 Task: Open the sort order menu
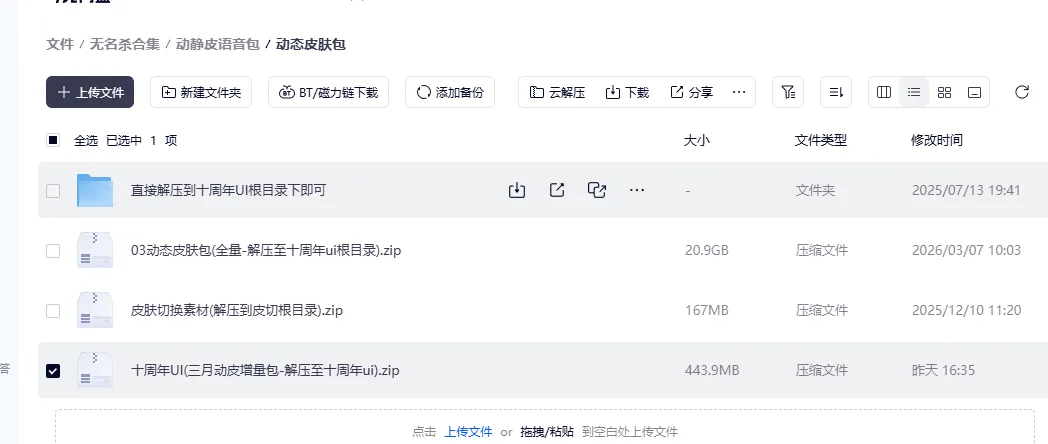coord(836,92)
